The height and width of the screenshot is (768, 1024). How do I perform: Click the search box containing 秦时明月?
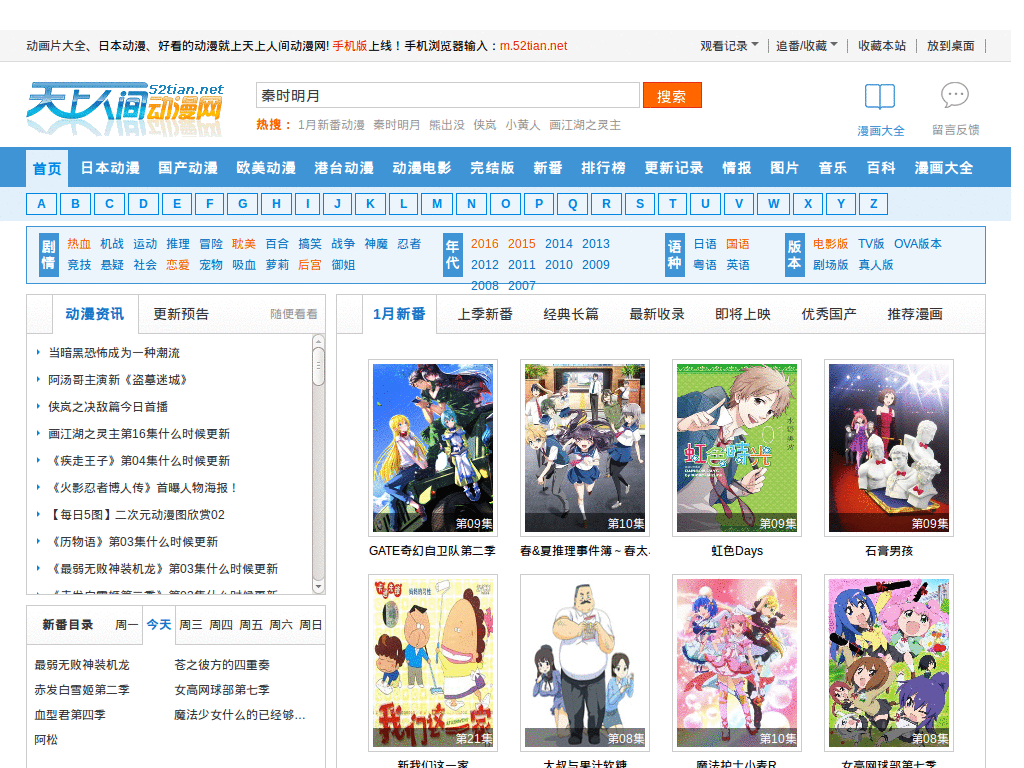click(x=447, y=95)
